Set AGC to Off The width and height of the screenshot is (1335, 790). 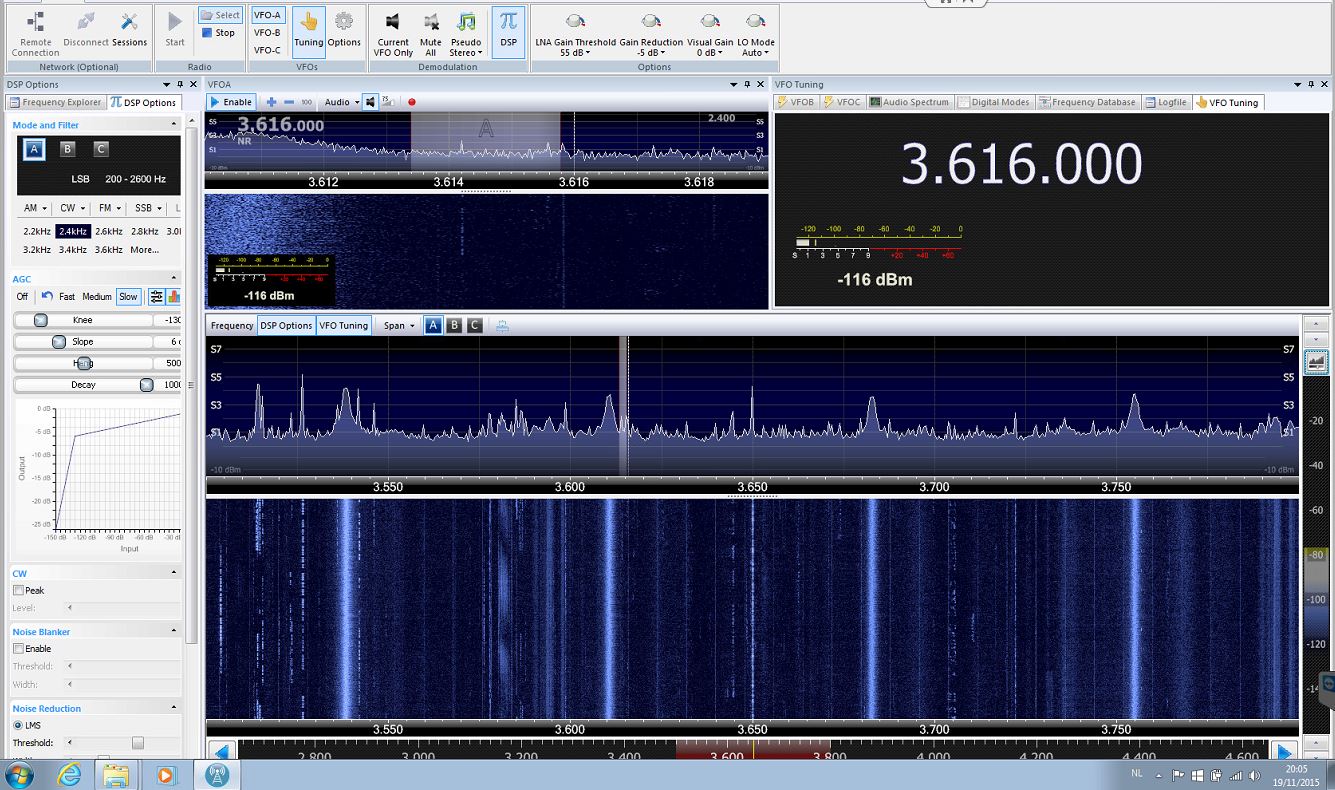tap(22, 297)
